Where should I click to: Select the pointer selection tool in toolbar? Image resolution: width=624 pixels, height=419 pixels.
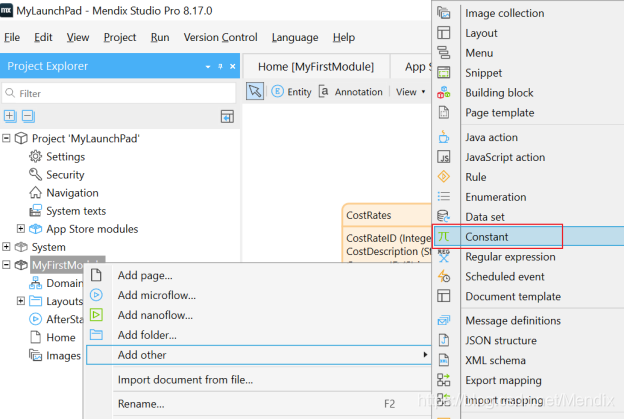click(255, 92)
